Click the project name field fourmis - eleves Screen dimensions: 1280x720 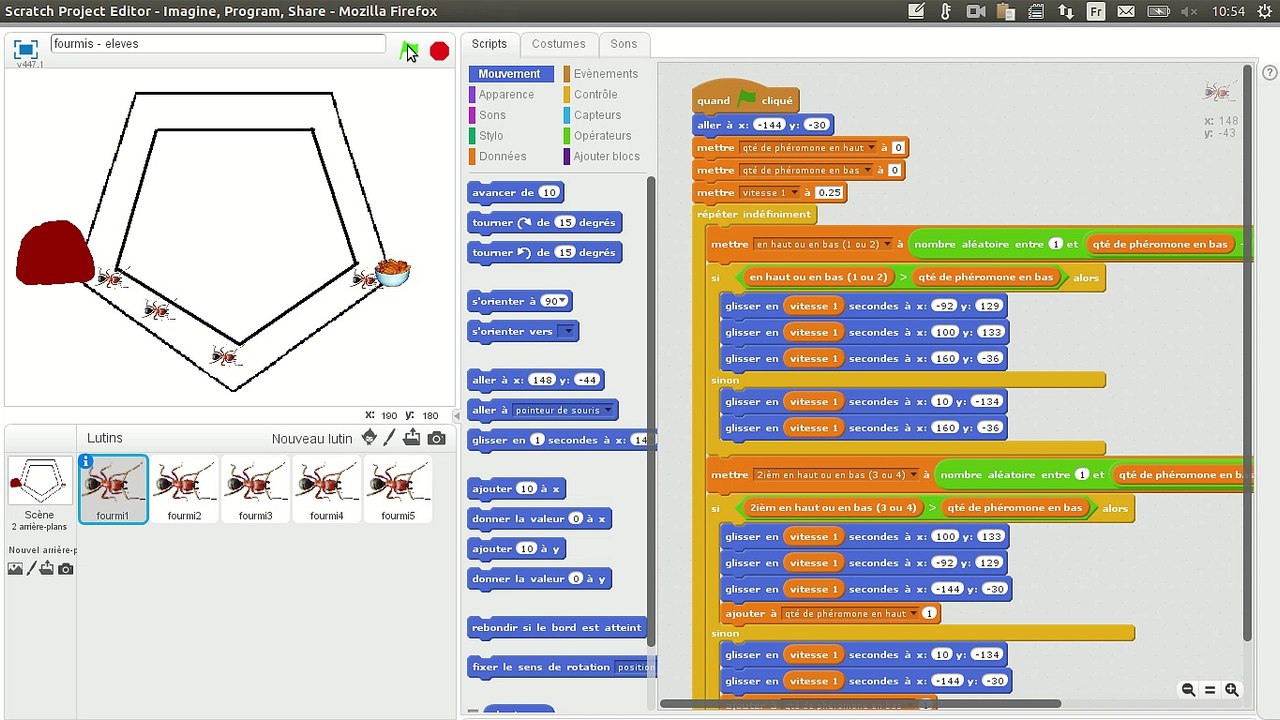coord(218,44)
